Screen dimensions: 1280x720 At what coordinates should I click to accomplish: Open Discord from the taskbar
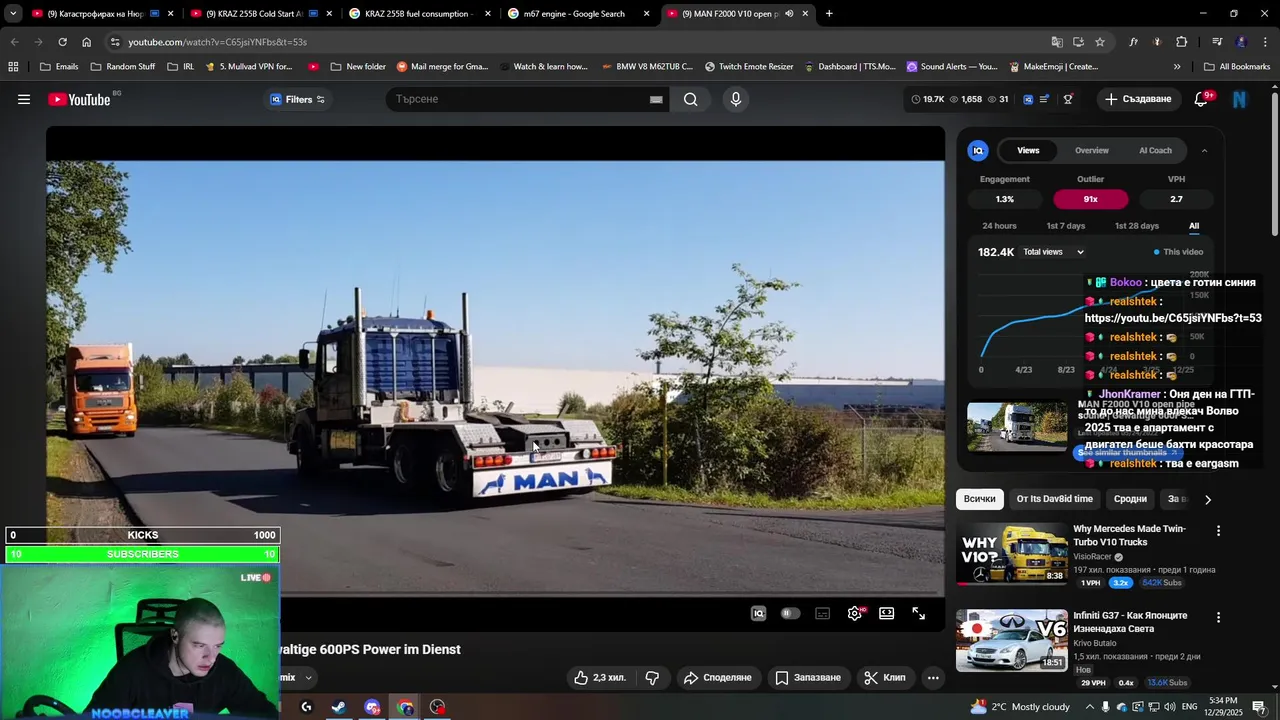click(x=372, y=707)
